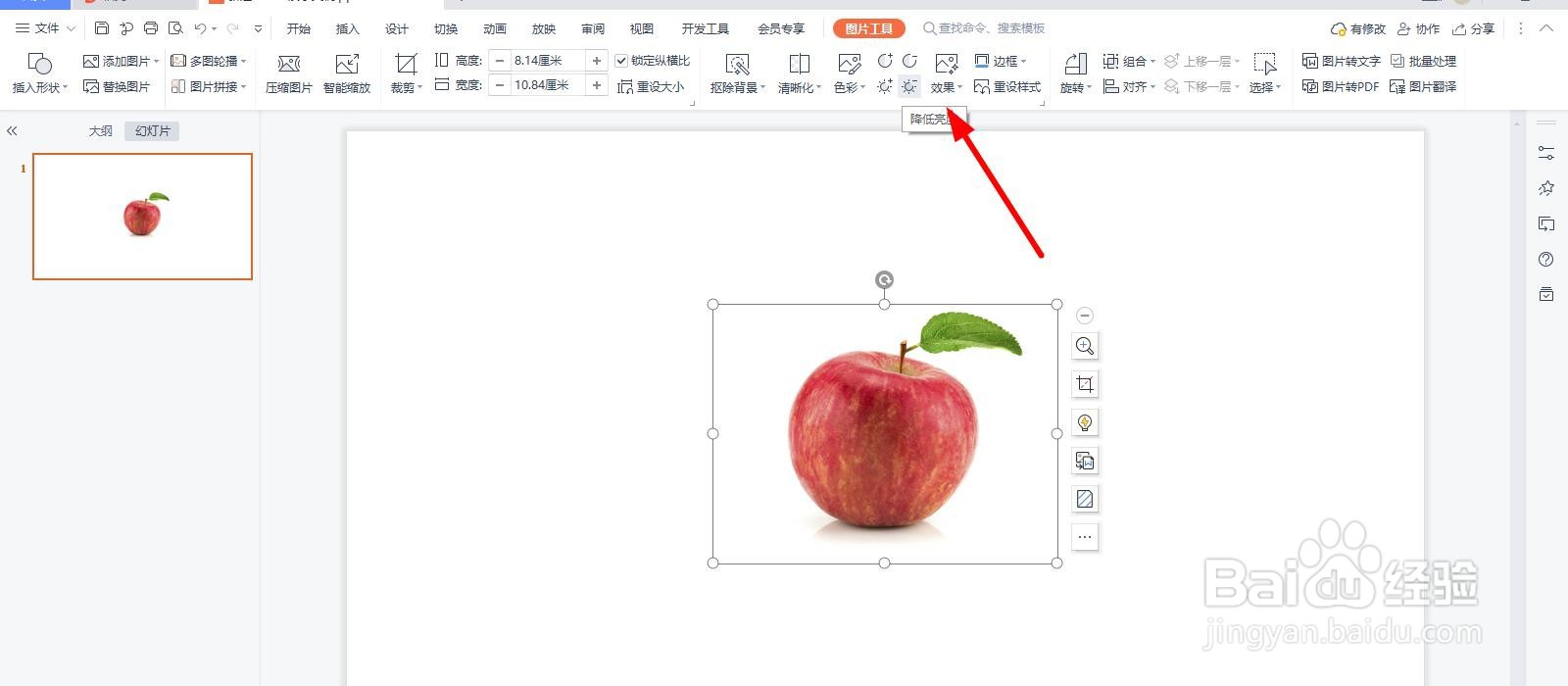This screenshot has height=686, width=1568.
Task: Click the help question mark icon in sidebar
Action: point(1546,259)
